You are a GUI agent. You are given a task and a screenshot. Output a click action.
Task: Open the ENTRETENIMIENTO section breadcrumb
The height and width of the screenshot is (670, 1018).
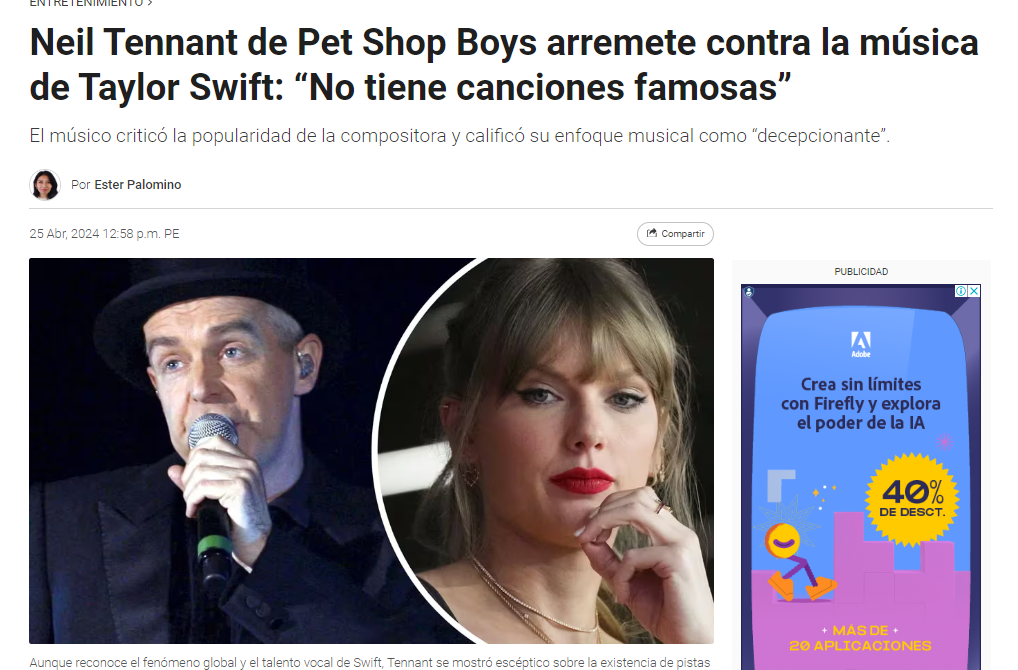86,3
